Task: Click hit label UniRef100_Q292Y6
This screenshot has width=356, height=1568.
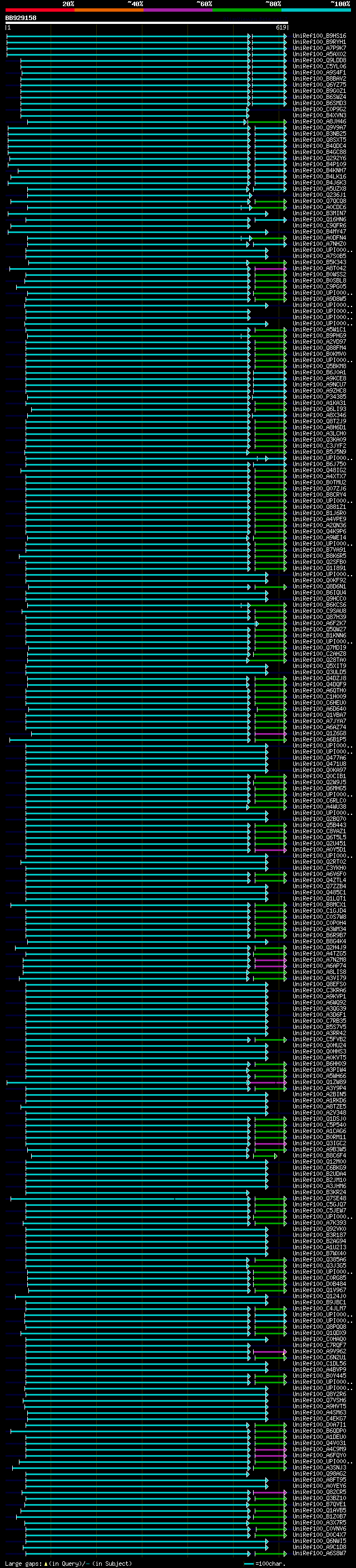Action: click(319, 159)
